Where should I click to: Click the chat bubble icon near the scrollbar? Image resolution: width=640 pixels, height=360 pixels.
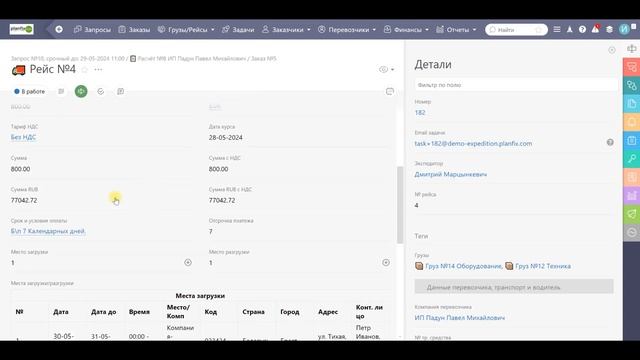pyautogui.click(x=390, y=91)
